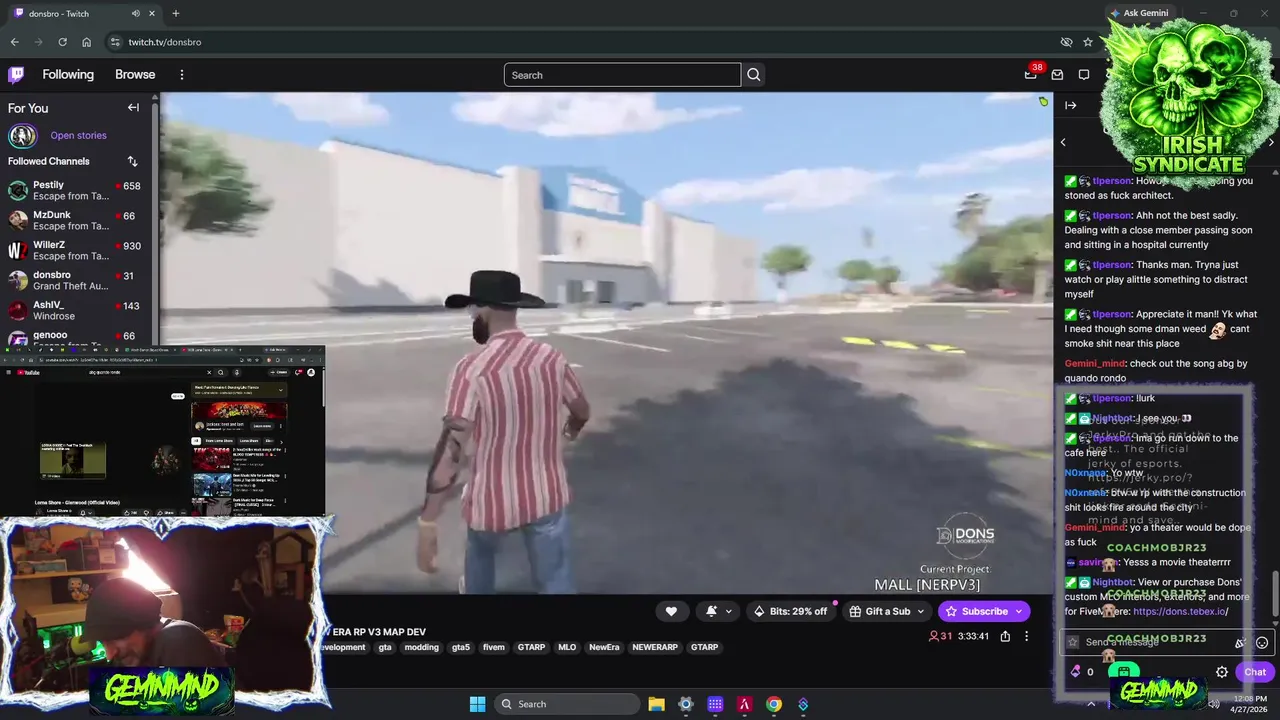Viewport: 1280px width, 720px height.
Task: Bookmark this page with star icon
Action: point(1088,42)
